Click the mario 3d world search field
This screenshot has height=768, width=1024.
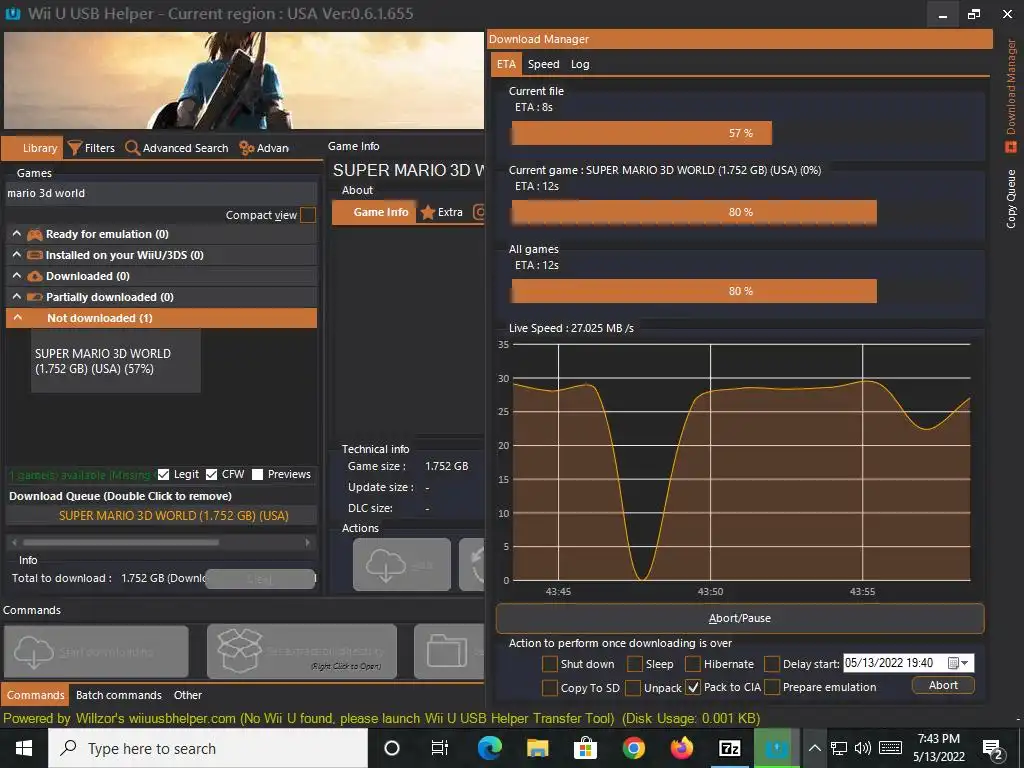pyautogui.click(x=161, y=193)
